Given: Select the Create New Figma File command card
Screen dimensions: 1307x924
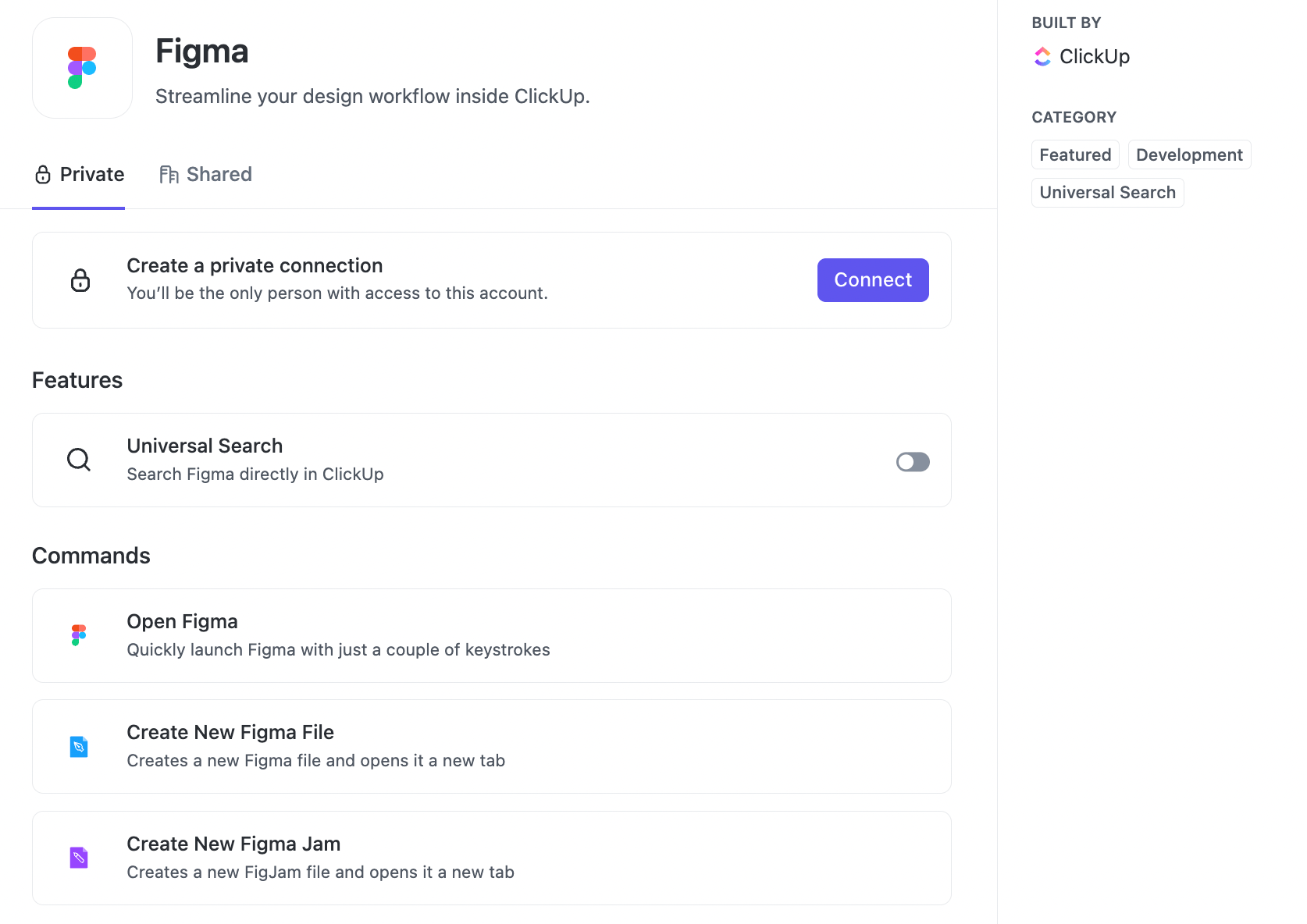Looking at the screenshot, I should [x=492, y=746].
